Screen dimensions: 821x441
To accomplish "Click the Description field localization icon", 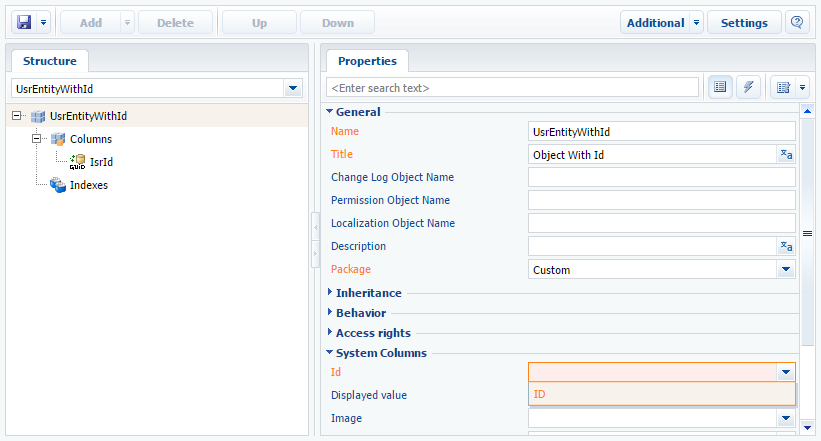I will (x=786, y=246).
